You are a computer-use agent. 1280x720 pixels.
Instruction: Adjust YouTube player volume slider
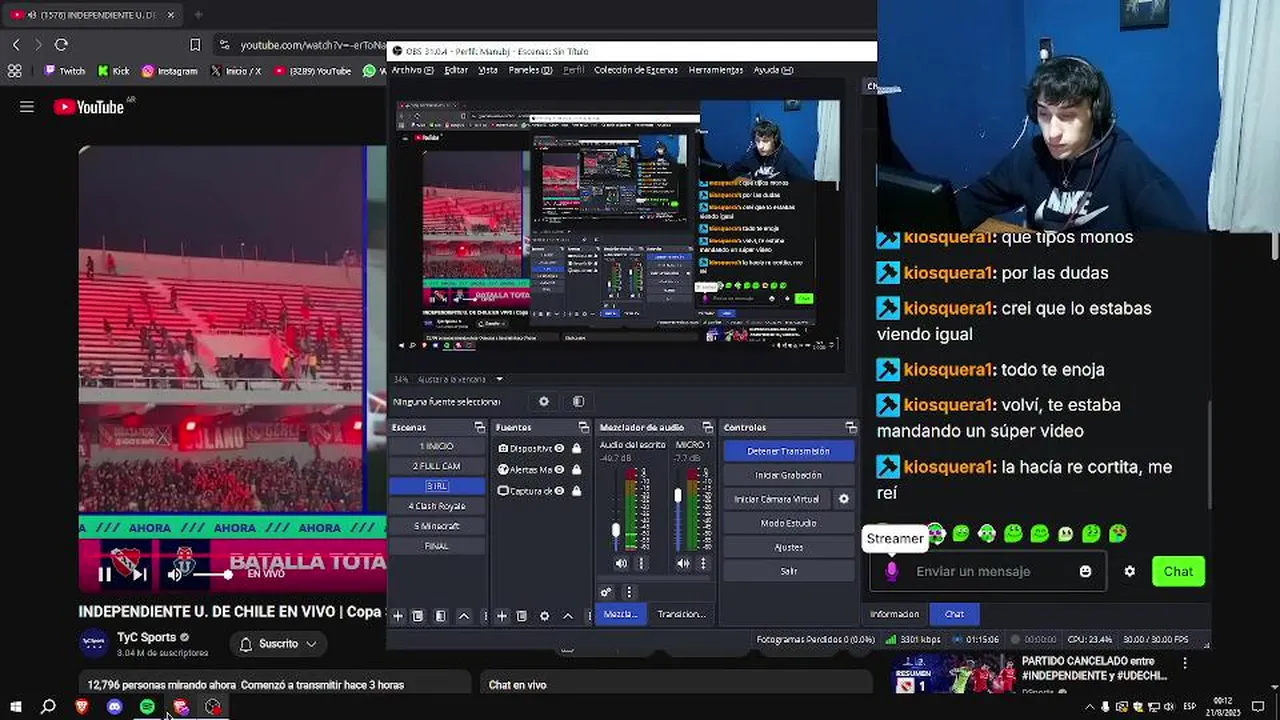coord(211,574)
